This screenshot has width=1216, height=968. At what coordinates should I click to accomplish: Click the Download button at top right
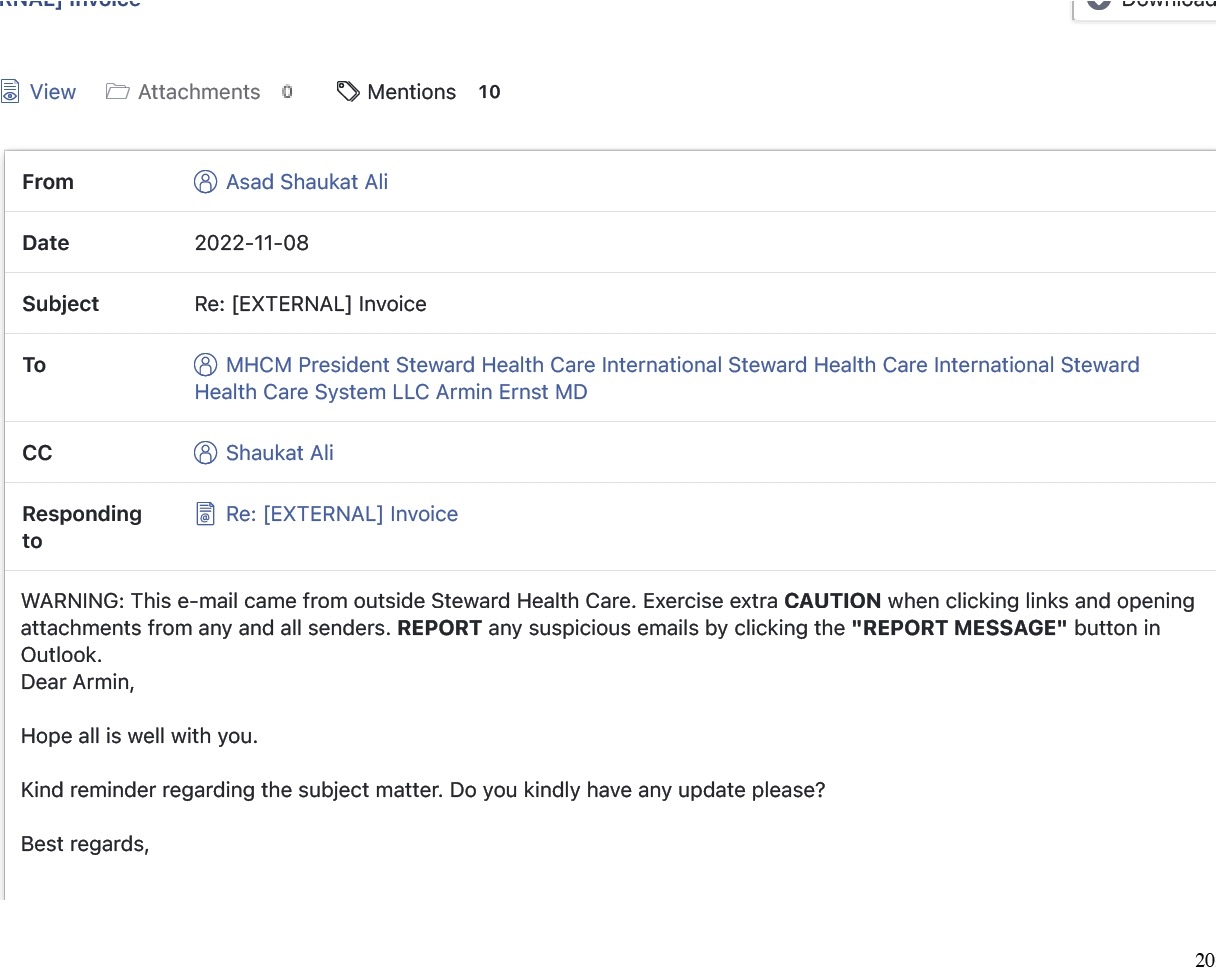(x=1150, y=5)
